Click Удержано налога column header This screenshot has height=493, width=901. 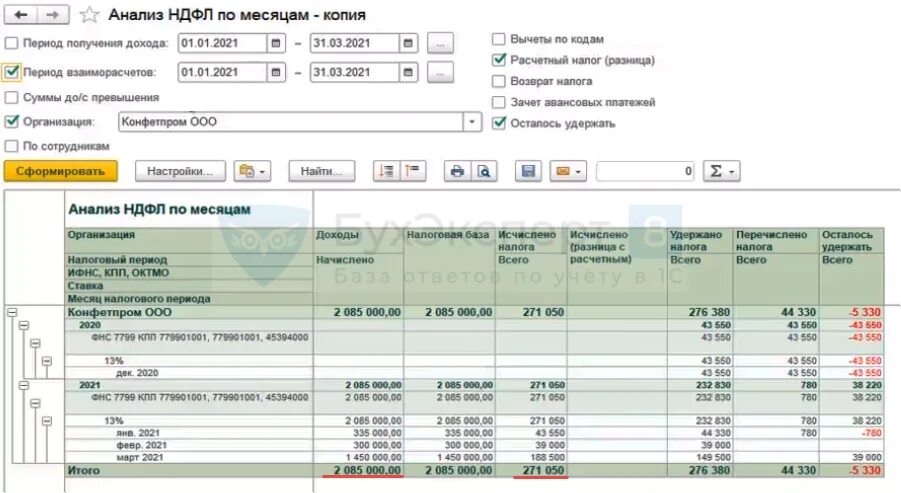point(701,241)
